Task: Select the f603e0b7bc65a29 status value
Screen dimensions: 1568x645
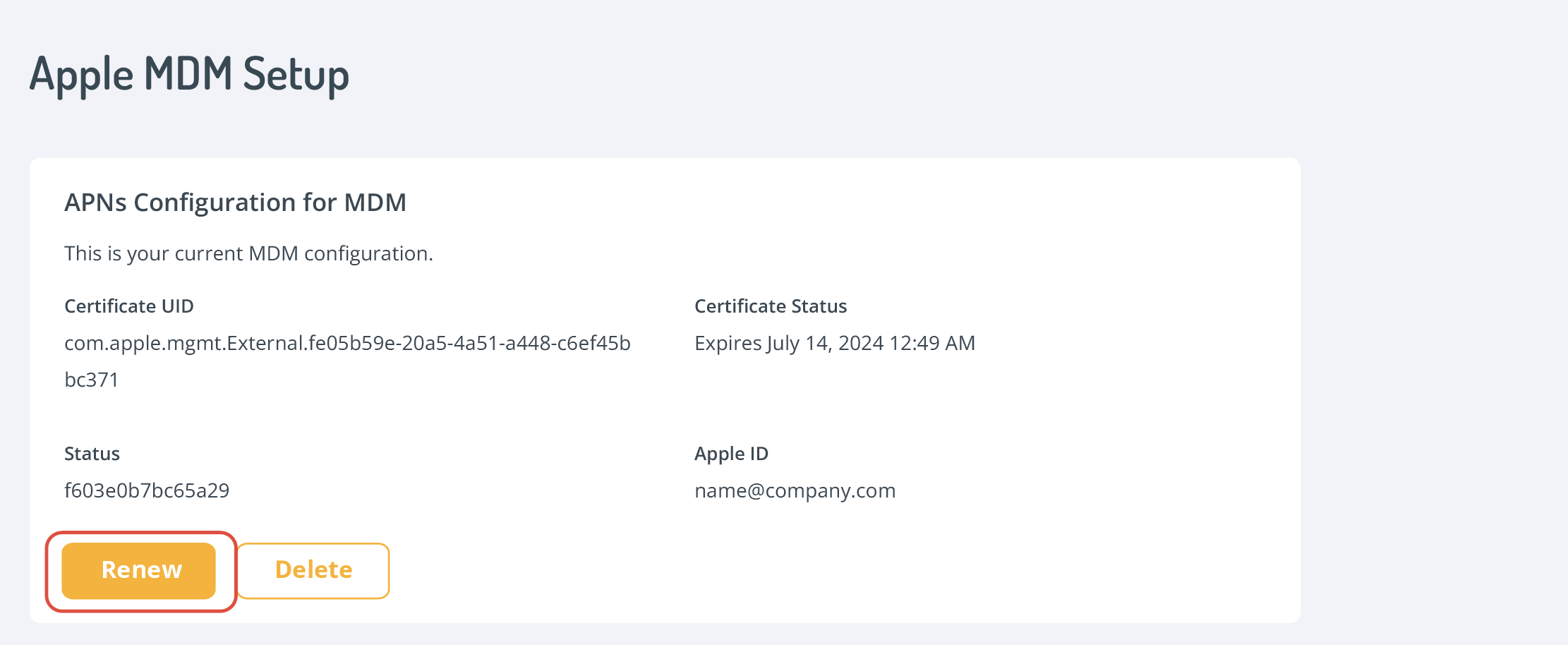Action: [x=147, y=490]
